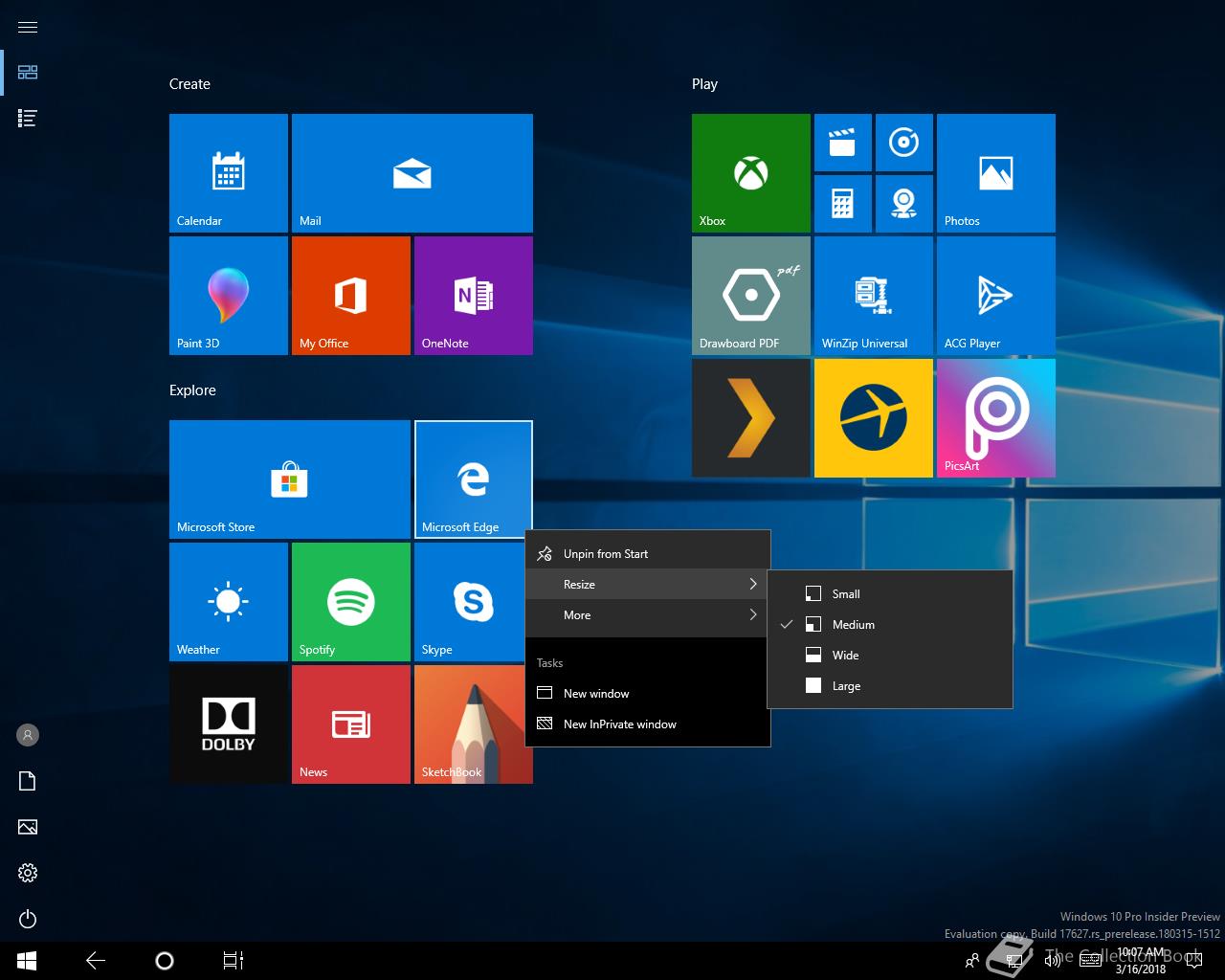This screenshot has height=980, width=1225.
Task: Open Settings gear in Start sidebar
Action: point(28,873)
